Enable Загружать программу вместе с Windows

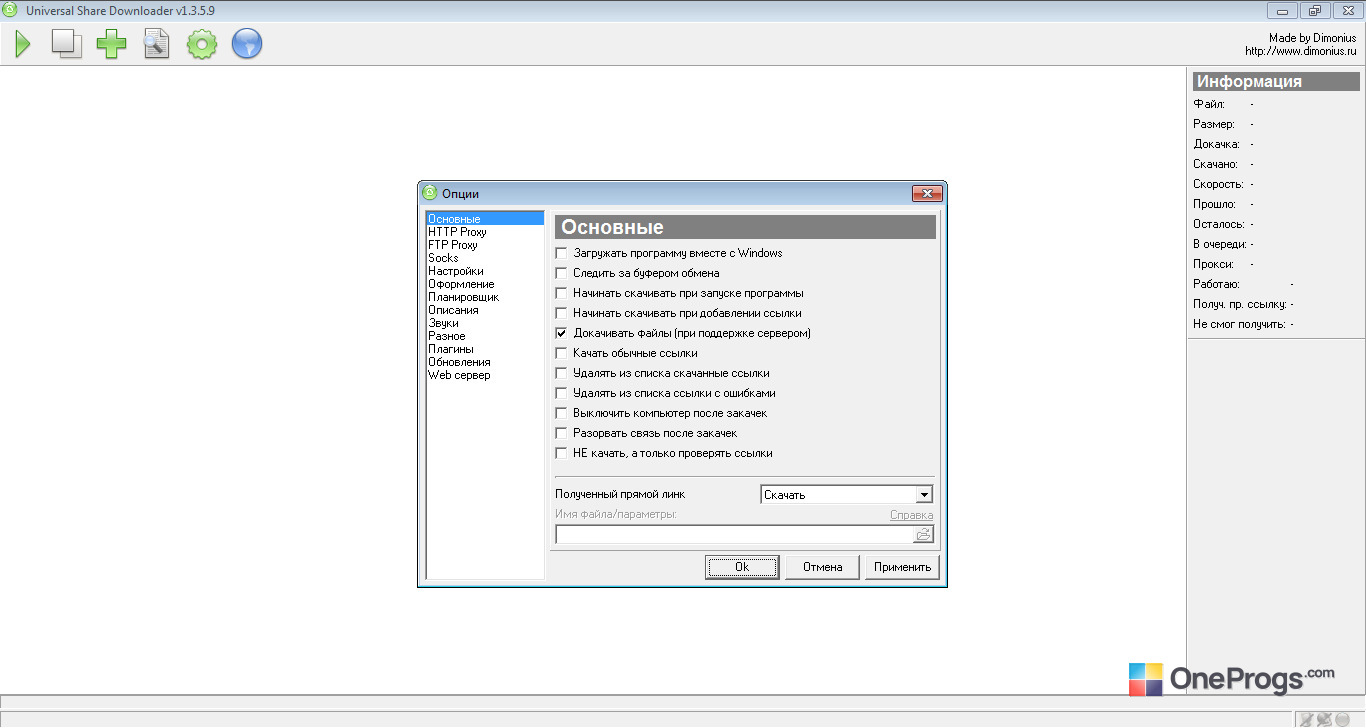561,253
